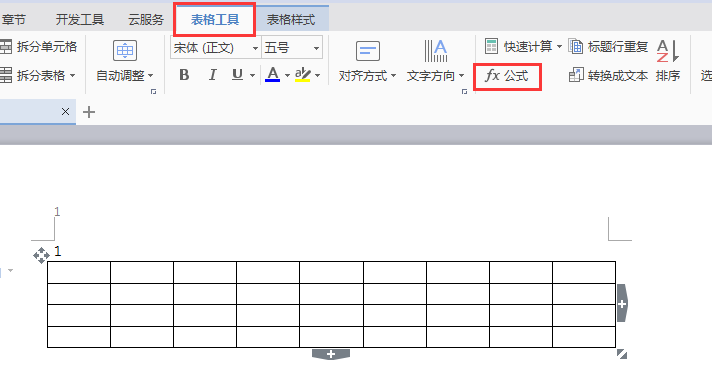Open the 开发工具 tab
712x367 pixels.
(80, 20)
